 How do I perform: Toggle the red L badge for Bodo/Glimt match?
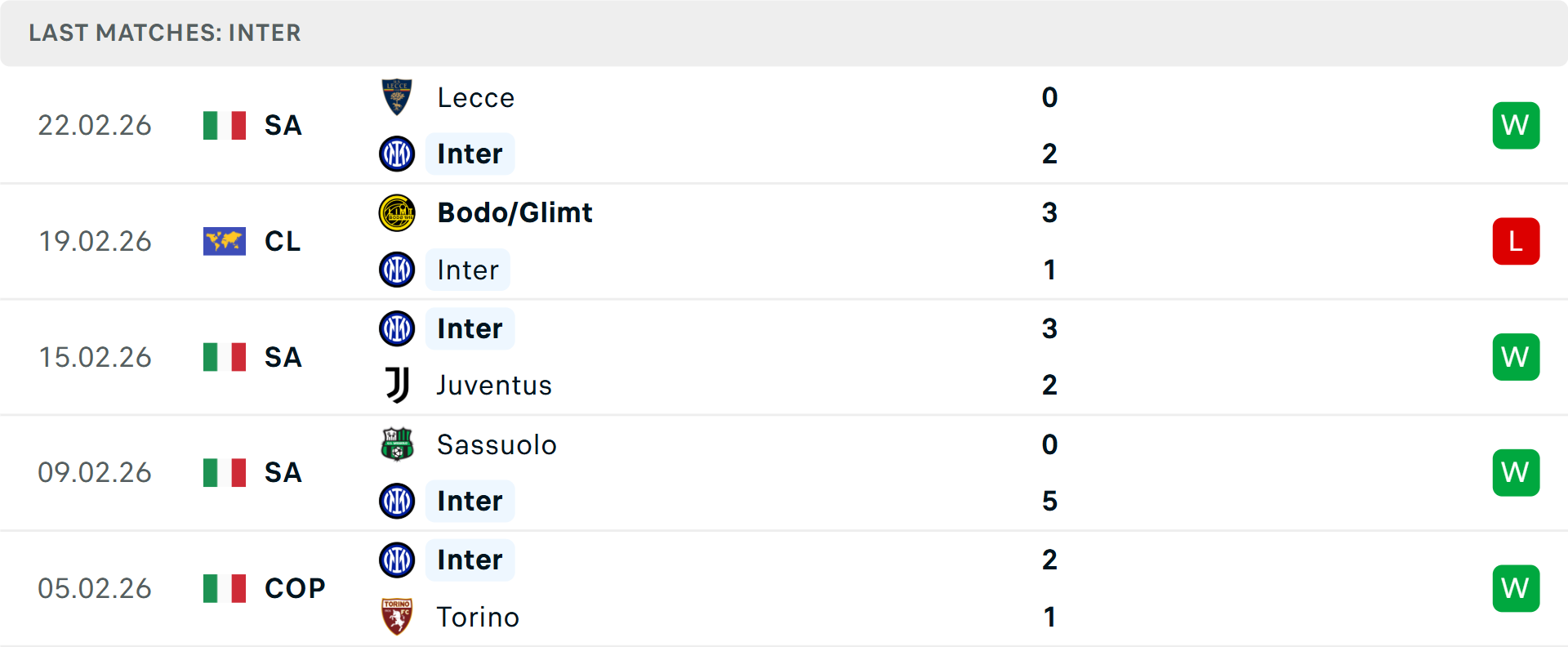tap(1516, 241)
